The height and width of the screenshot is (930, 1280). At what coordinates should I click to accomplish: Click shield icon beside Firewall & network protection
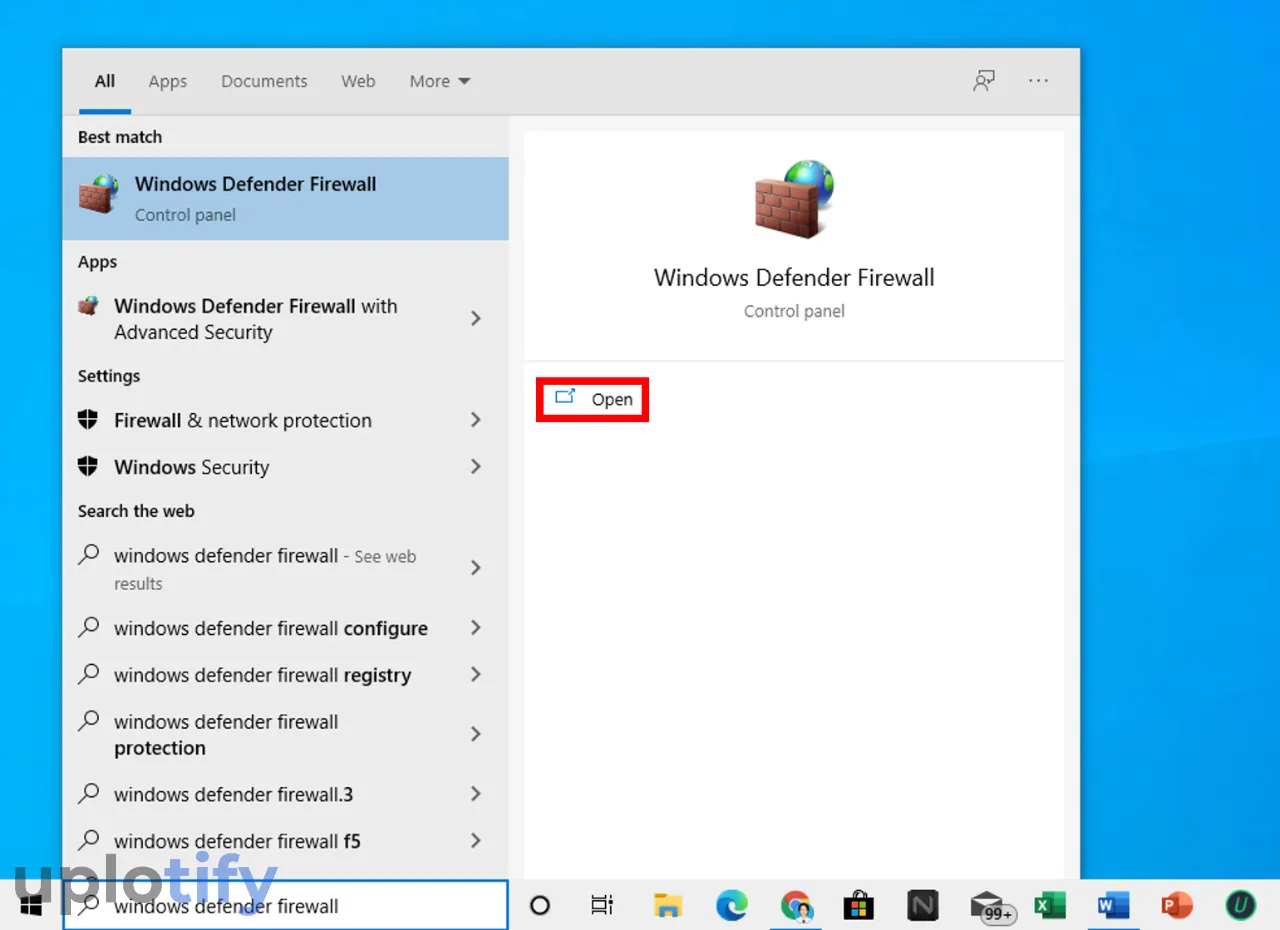point(88,420)
